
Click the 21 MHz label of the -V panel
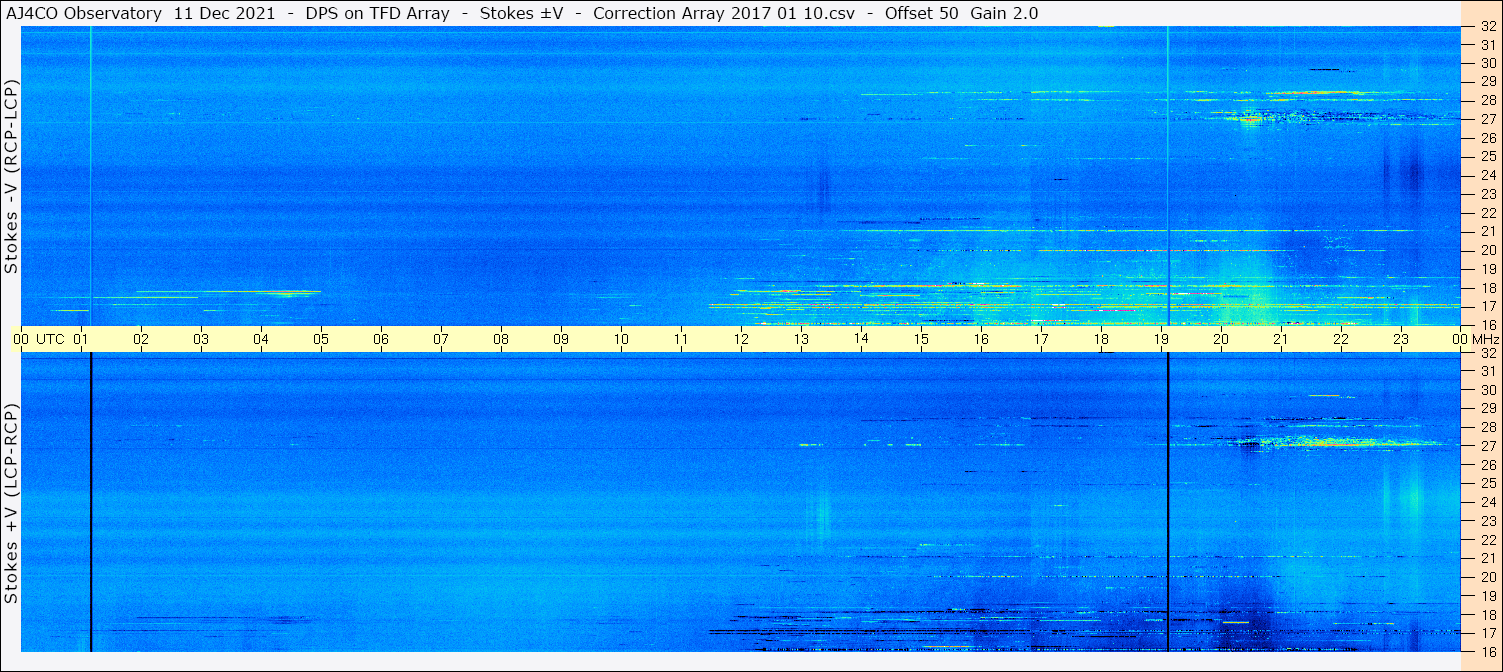[1488, 232]
